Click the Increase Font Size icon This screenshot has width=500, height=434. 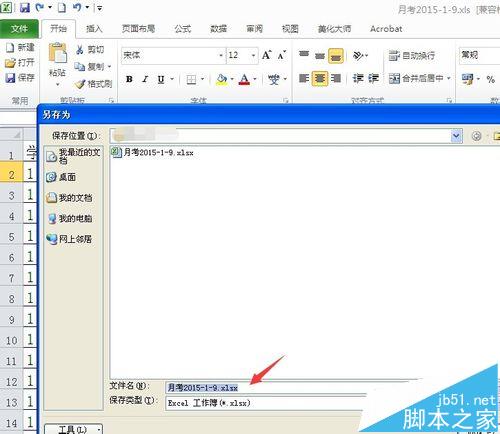266,55
